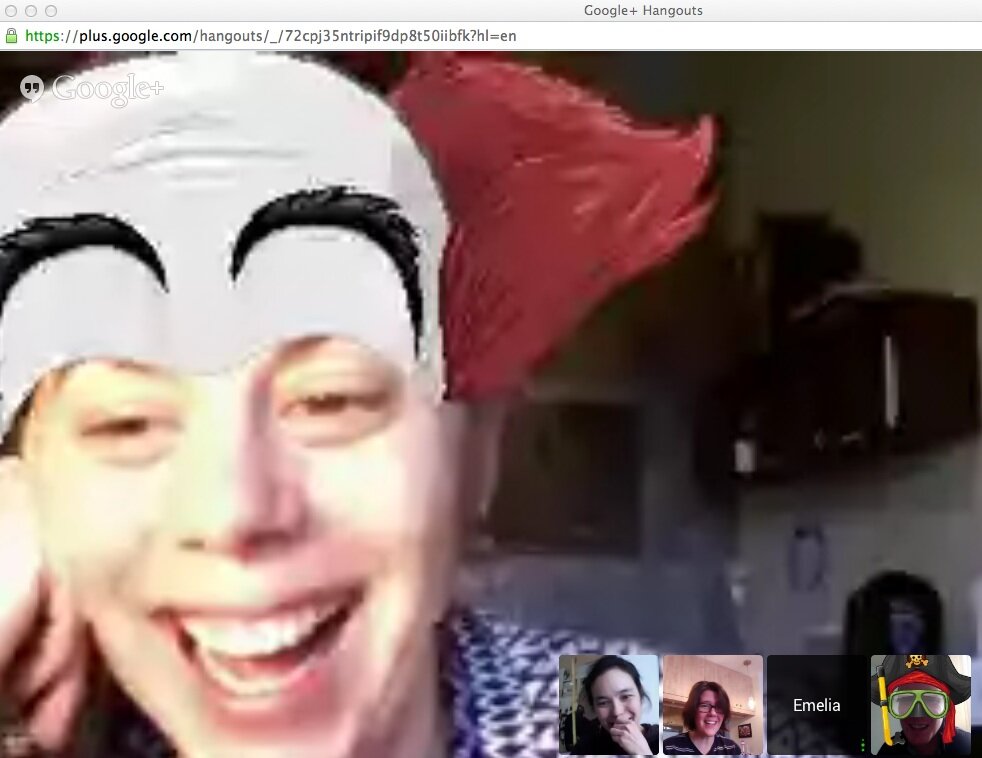This screenshot has width=982, height=758.
Task: Open thumbnail with pirate hat and snorkel
Action: point(921,705)
